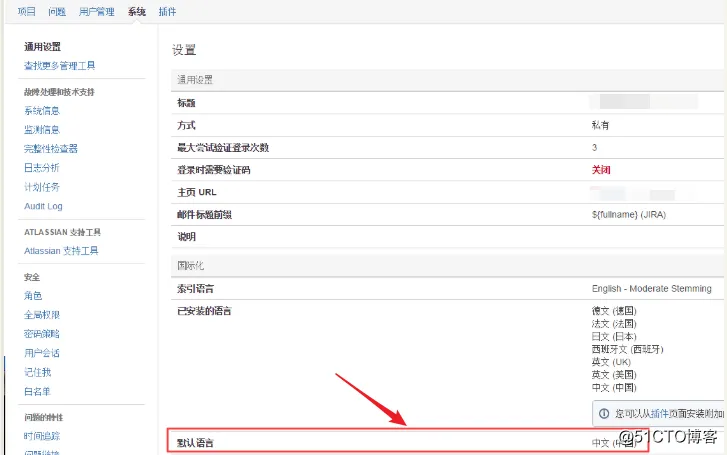This screenshot has height=455, width=727.
Task: Click the 邮件标题前缀 label
Action: pos(204,215)
